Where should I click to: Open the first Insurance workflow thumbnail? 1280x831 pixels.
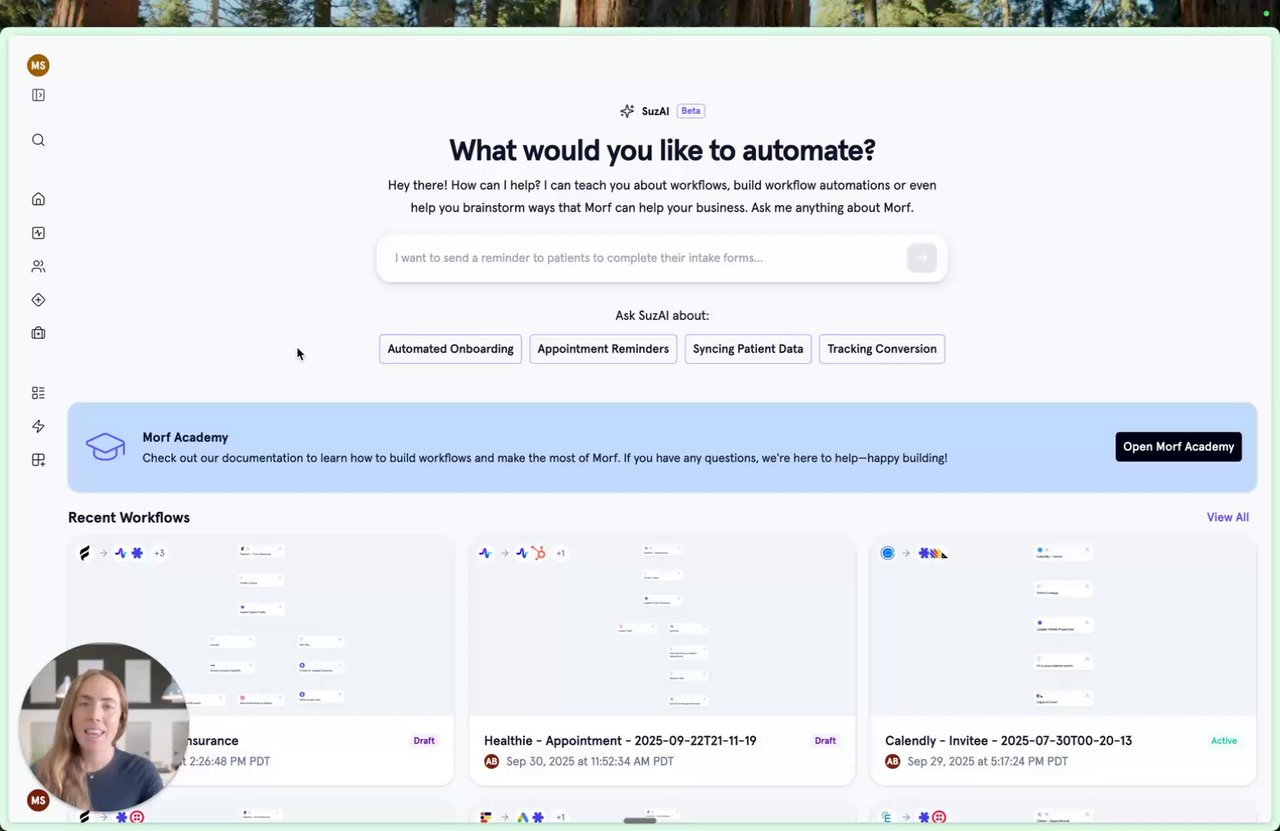tap(261, 626)
